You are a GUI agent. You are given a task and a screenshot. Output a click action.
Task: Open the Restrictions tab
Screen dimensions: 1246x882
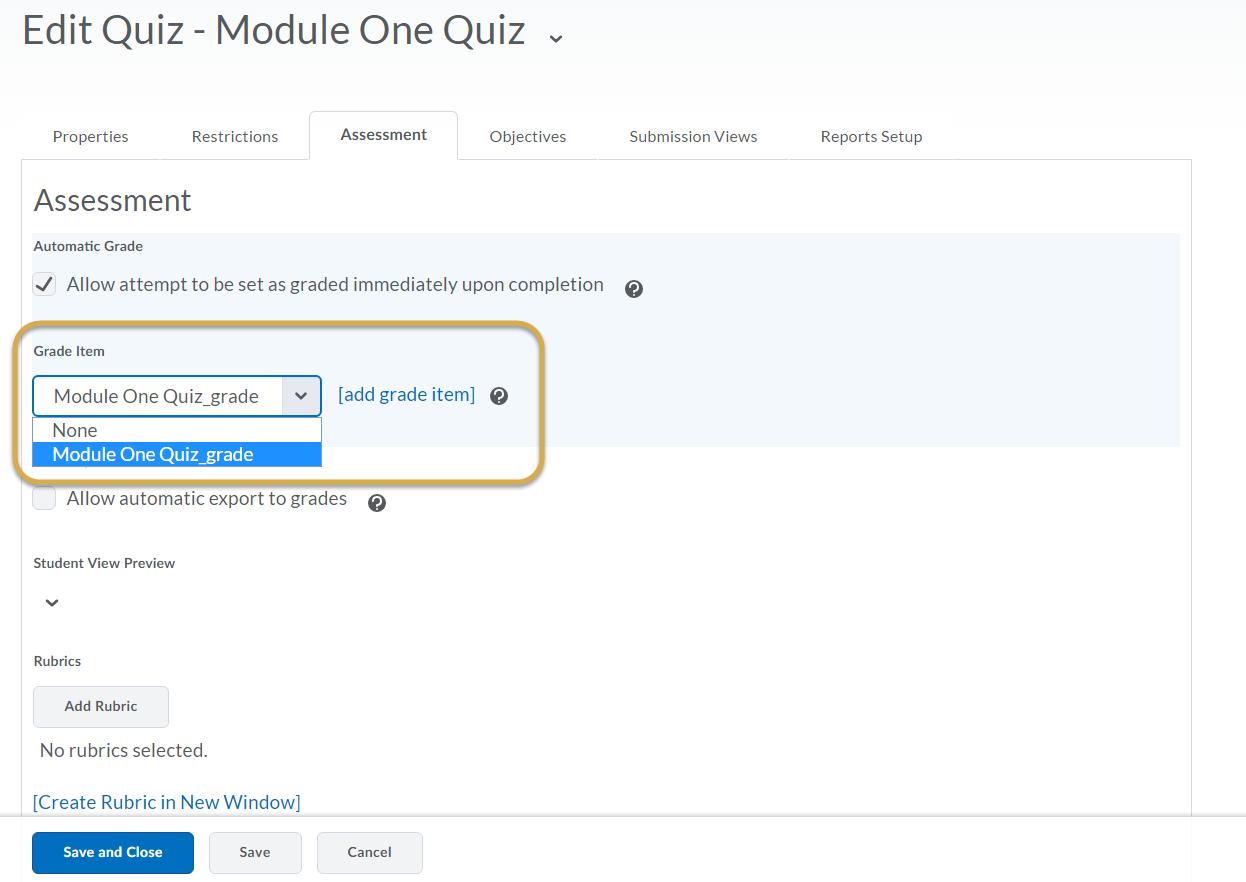click(235, 137)
